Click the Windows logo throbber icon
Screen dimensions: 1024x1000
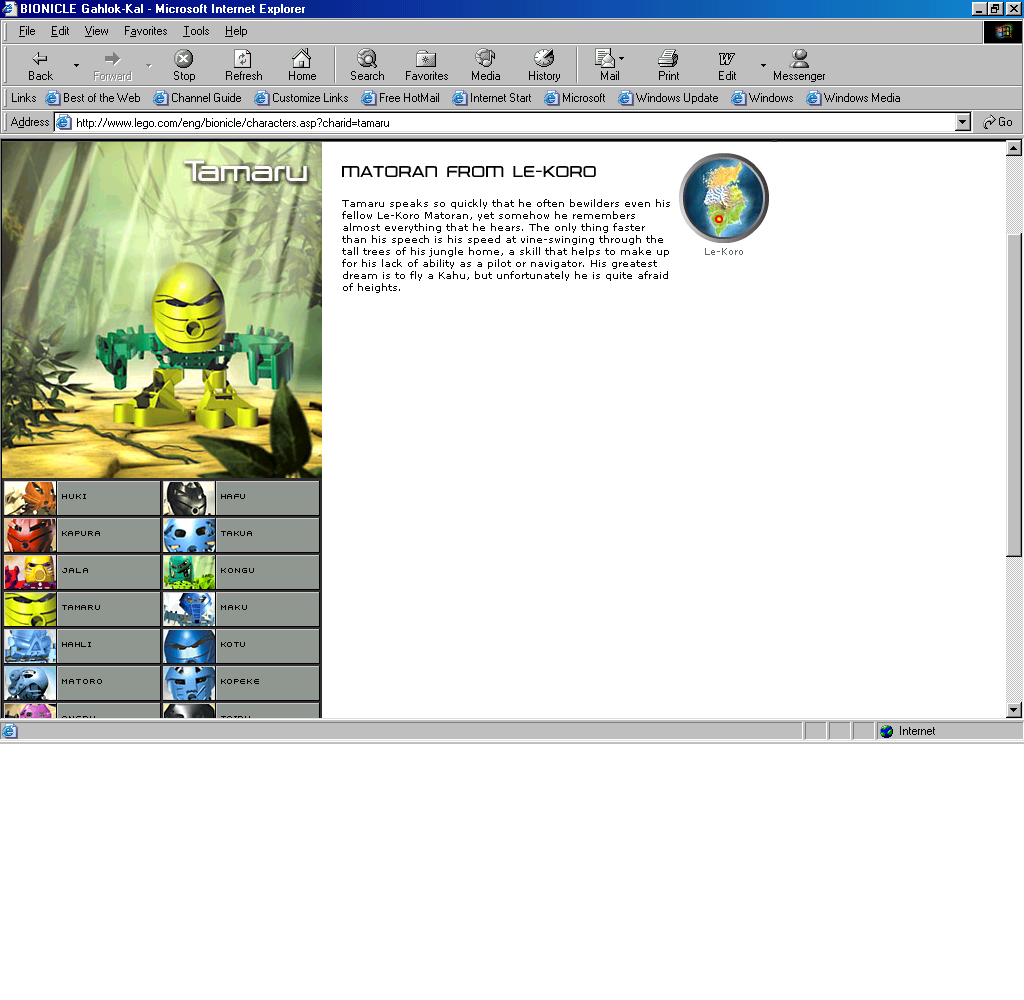1002,31
